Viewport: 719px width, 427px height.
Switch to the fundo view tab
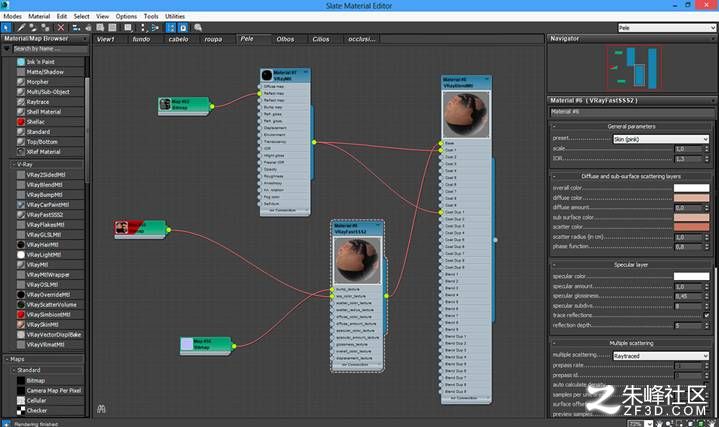(141, 39)
